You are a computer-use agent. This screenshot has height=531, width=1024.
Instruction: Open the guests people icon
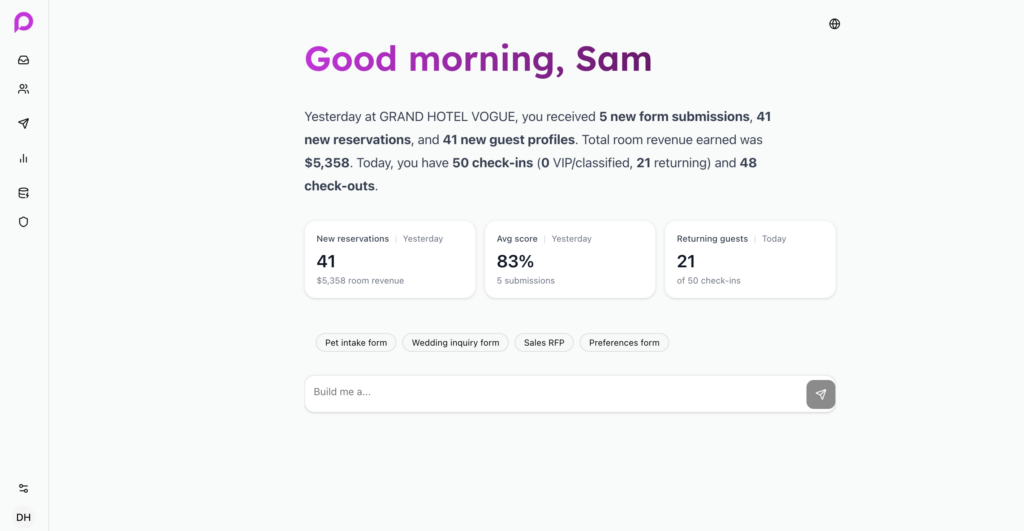[x=24, y=89]
